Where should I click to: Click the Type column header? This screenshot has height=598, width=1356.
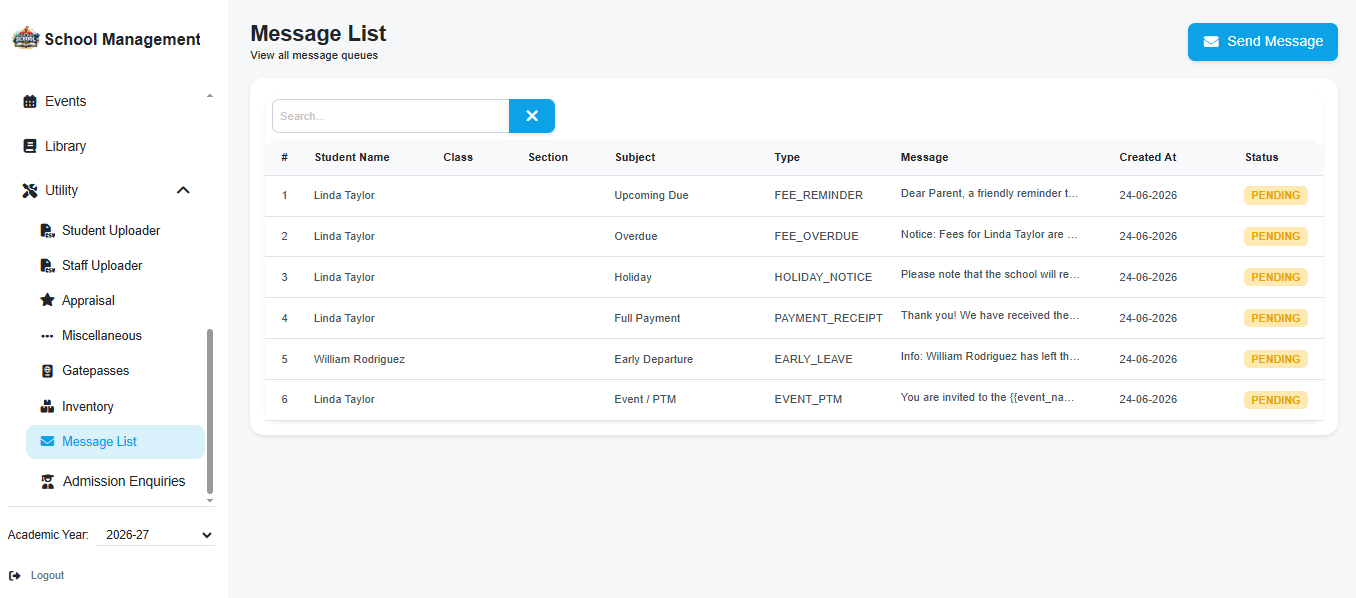pyautogui.click(x=787, y=157)
